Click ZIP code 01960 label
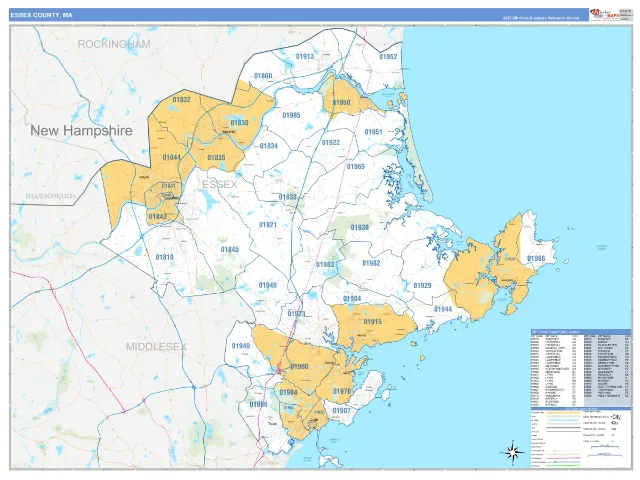 click(x=299, y=366)
